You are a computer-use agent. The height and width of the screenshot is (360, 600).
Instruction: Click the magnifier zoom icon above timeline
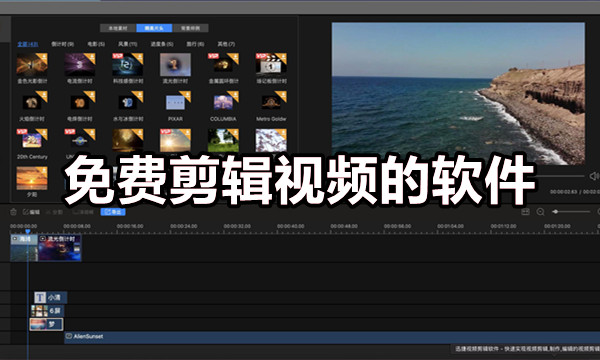pyautogui.click(x=540, y=212)
